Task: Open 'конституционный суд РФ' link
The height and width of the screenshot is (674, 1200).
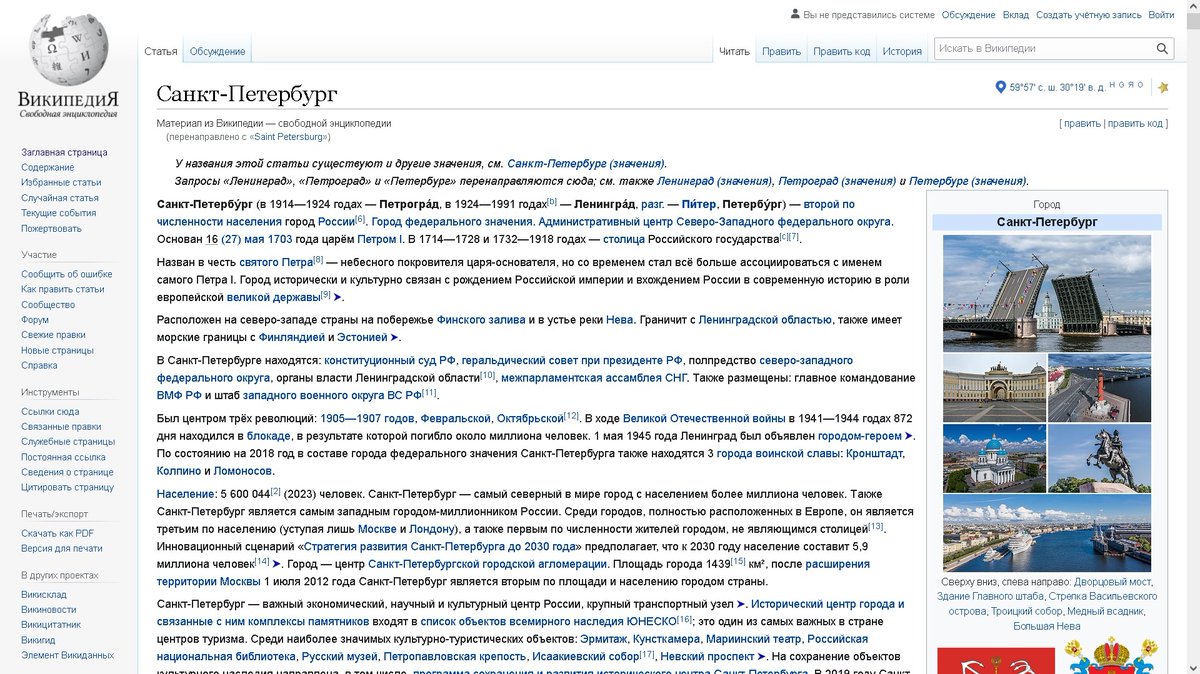Action: pyautogui.click(x=390, y=360)
